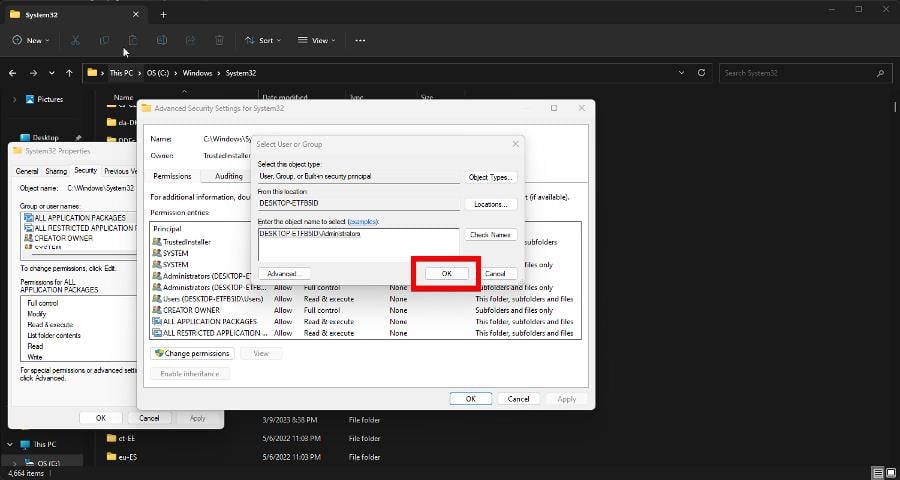
Task: Click Cancel in Advanced Security Settings
Action: point(518,399)
